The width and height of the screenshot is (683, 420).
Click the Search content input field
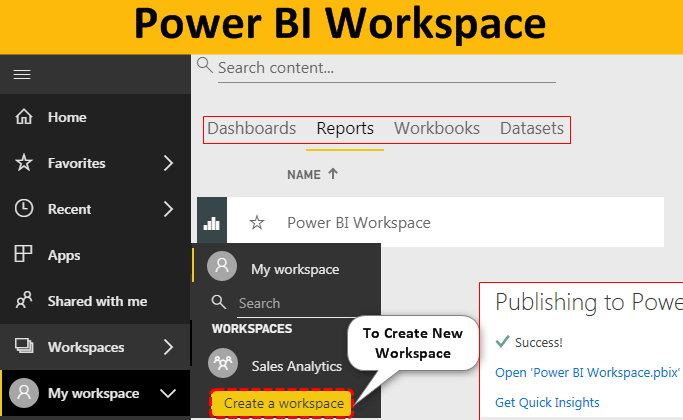[x=385, y=68]
